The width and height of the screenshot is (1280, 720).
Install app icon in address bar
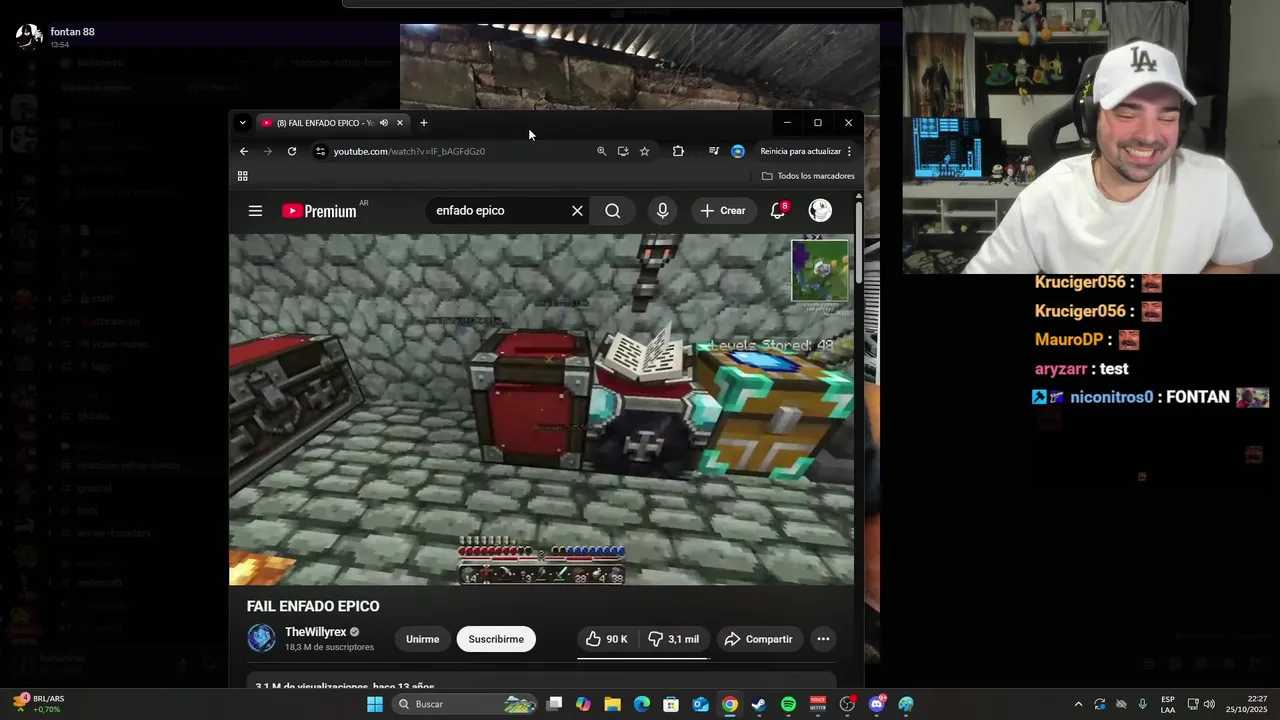(x=623, y=151)
